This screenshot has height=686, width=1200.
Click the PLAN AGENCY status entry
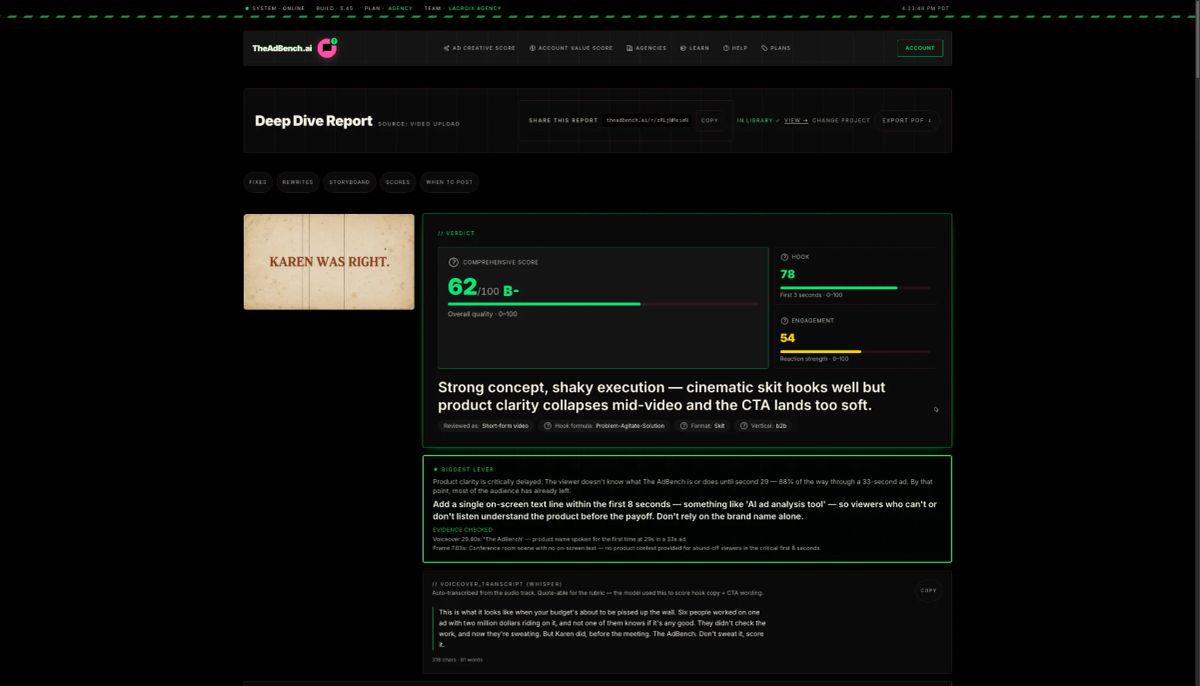pos(388,8)
